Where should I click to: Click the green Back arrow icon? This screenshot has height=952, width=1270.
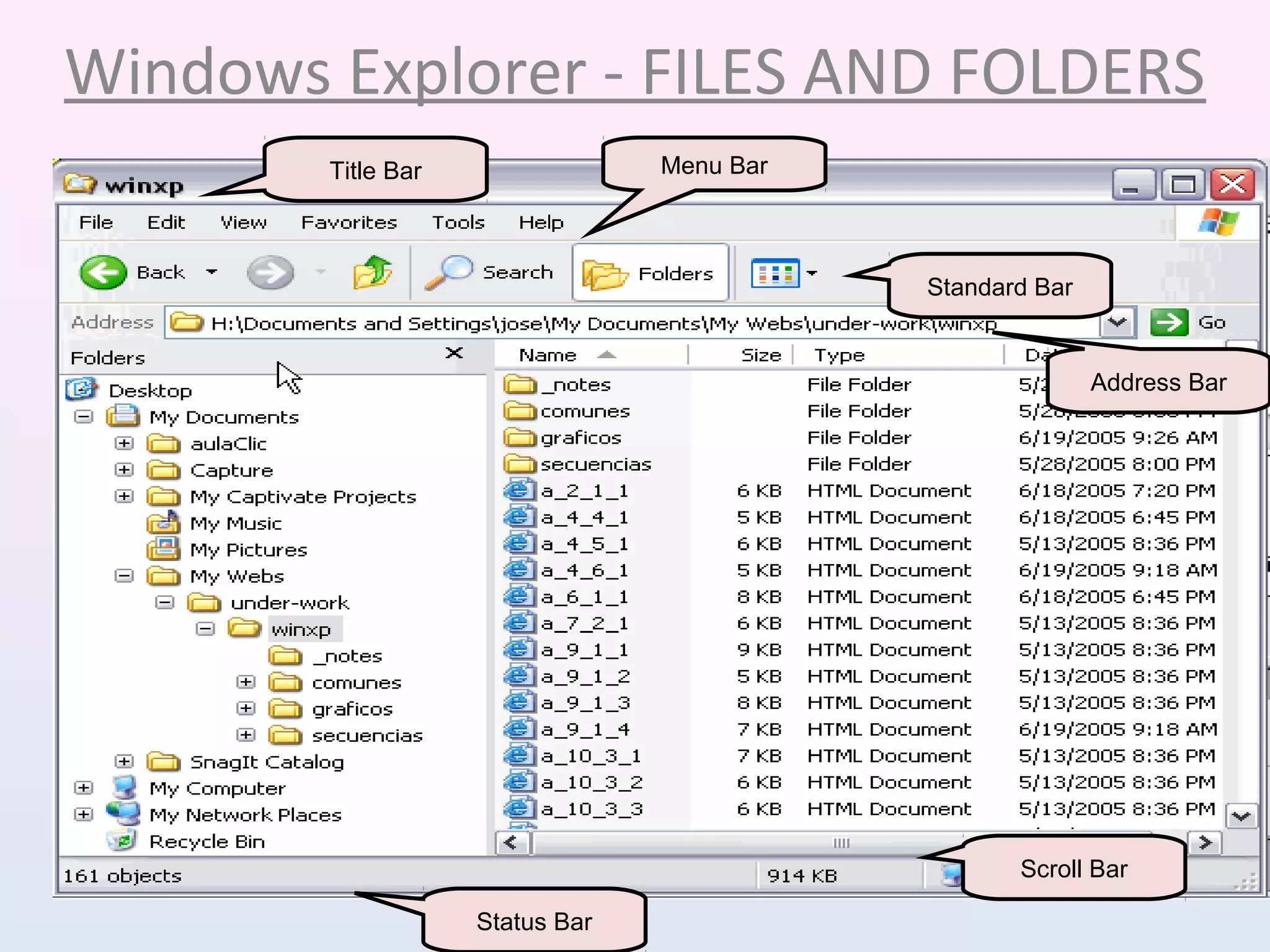pyautogui.click(x=103, y=272)
